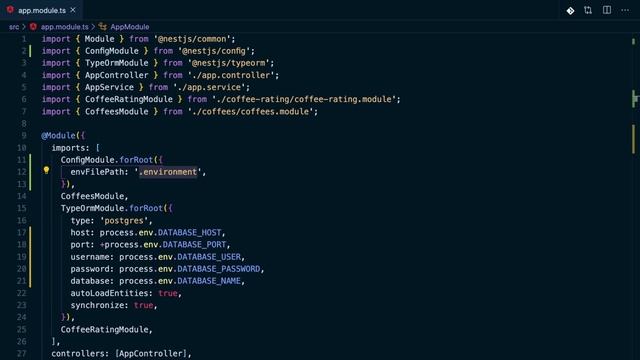Viewport: 640px width, 360px height.
Task: Click the imports: property key
Action: [70, 148]
